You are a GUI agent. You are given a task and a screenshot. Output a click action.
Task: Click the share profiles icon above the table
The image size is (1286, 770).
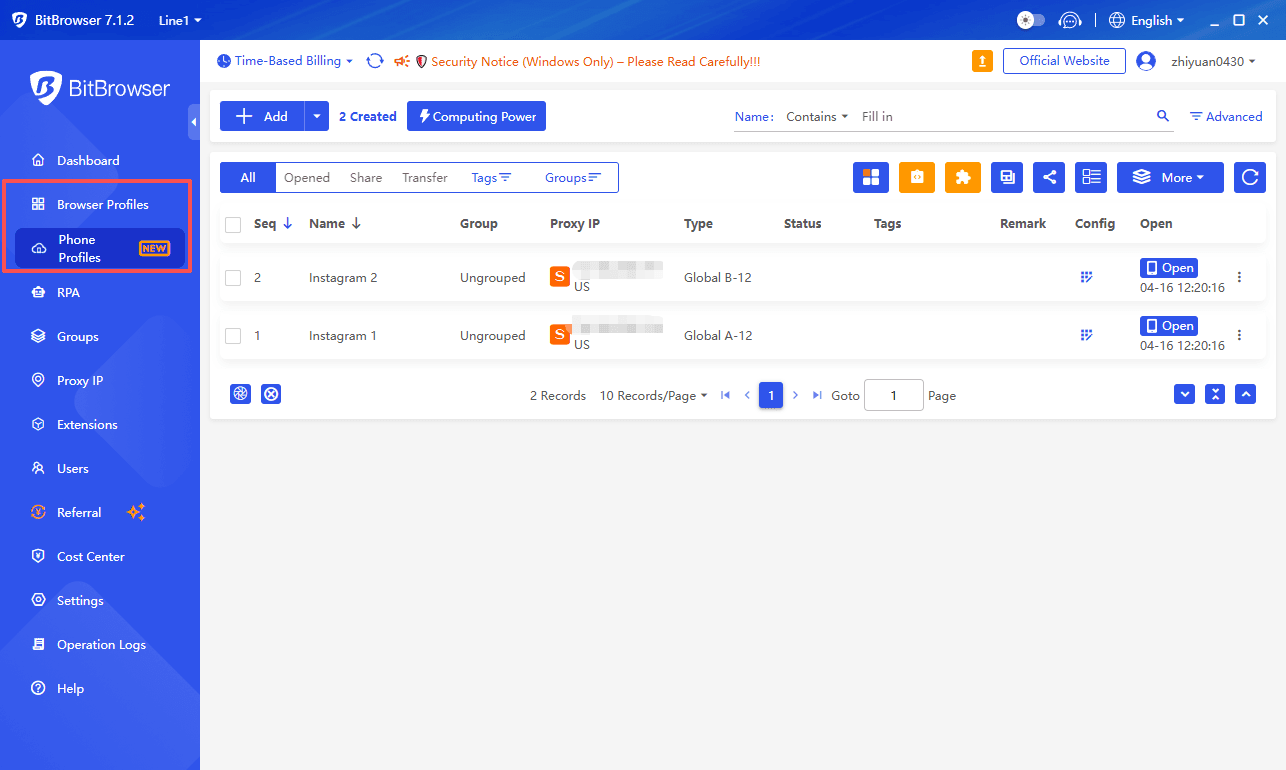click(x=1049, y=177)
